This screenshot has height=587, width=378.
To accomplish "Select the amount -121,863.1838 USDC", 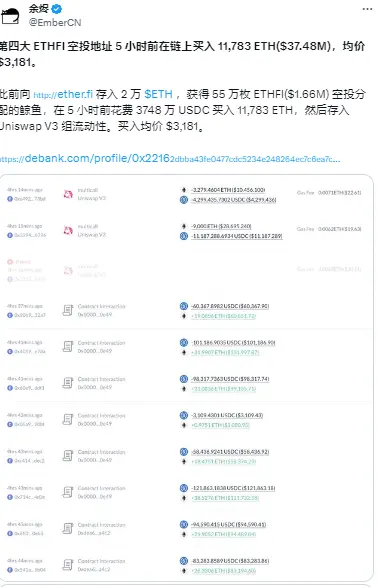I will [x=233, y=488].
